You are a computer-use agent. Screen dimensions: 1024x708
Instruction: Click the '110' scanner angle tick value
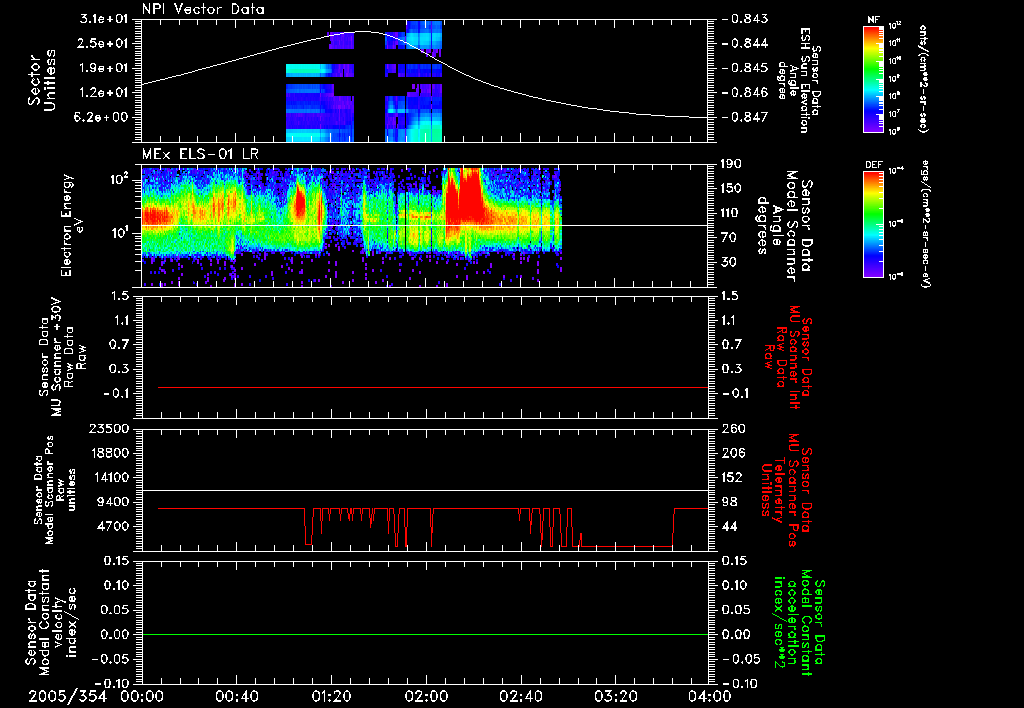(x=731, y=213)
